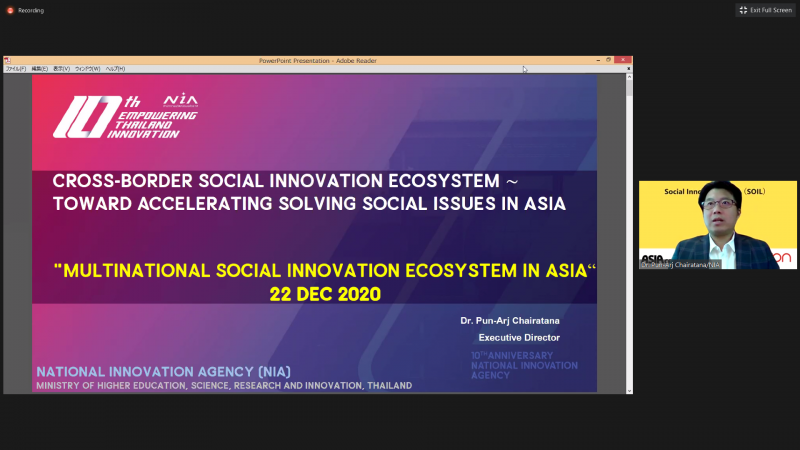Click the 22 DEC 2020 date text
Screen dimensions: 800x450
click(325, 295)
